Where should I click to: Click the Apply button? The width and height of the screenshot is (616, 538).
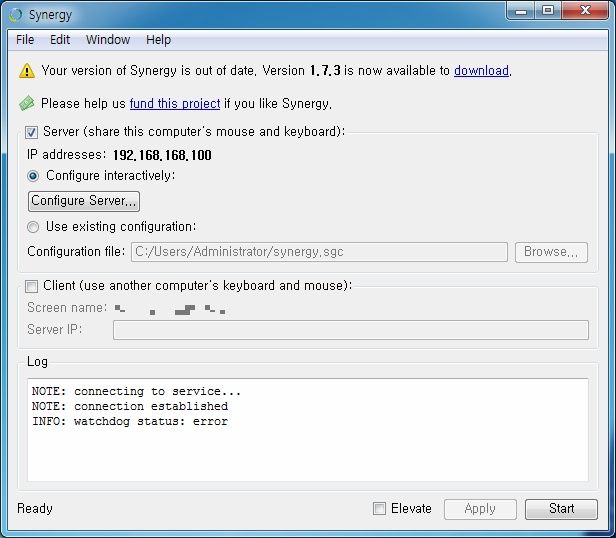pyautogui.click(x=480, y=509)
